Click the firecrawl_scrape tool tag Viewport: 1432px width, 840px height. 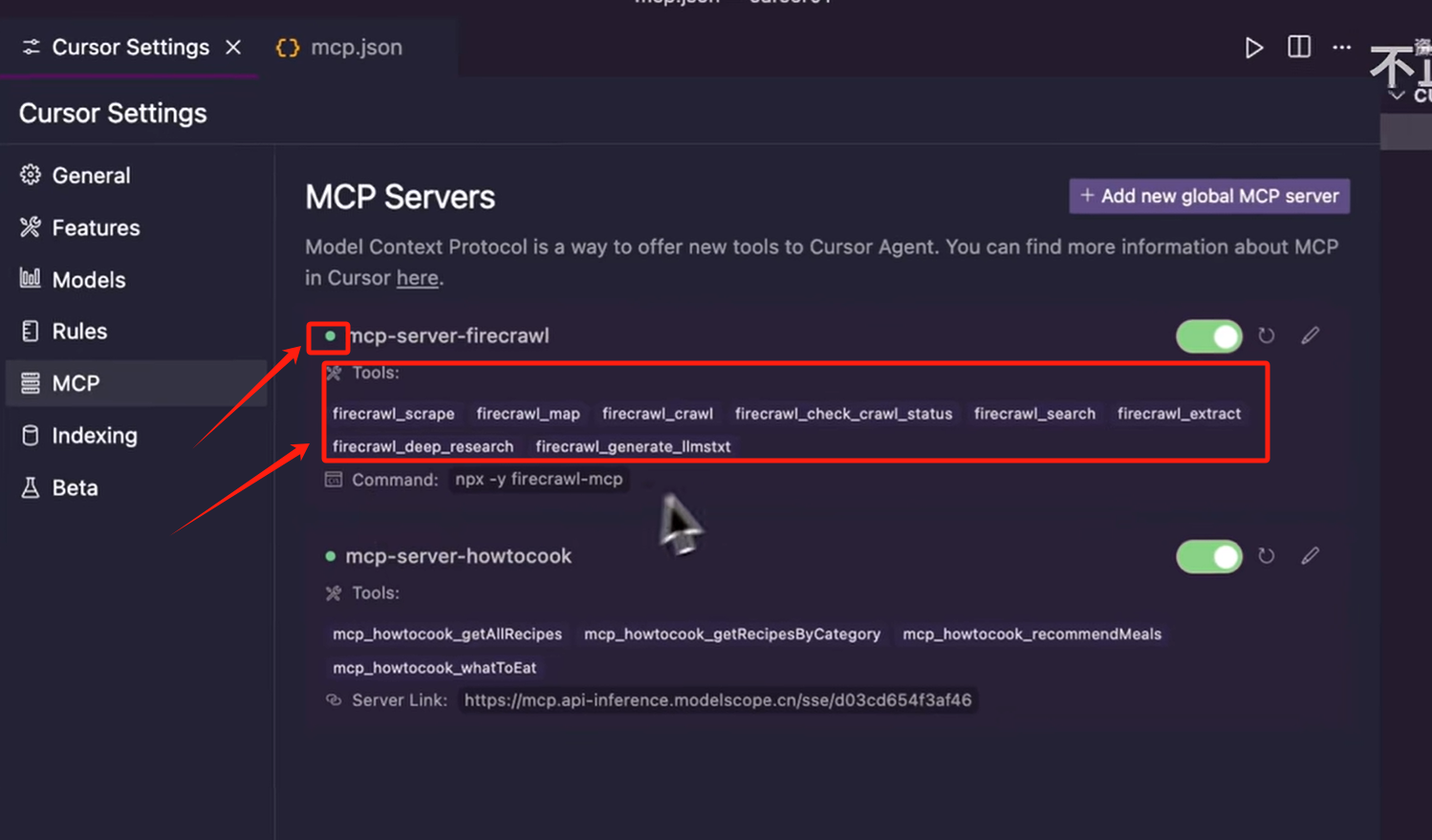coord(393,414)
